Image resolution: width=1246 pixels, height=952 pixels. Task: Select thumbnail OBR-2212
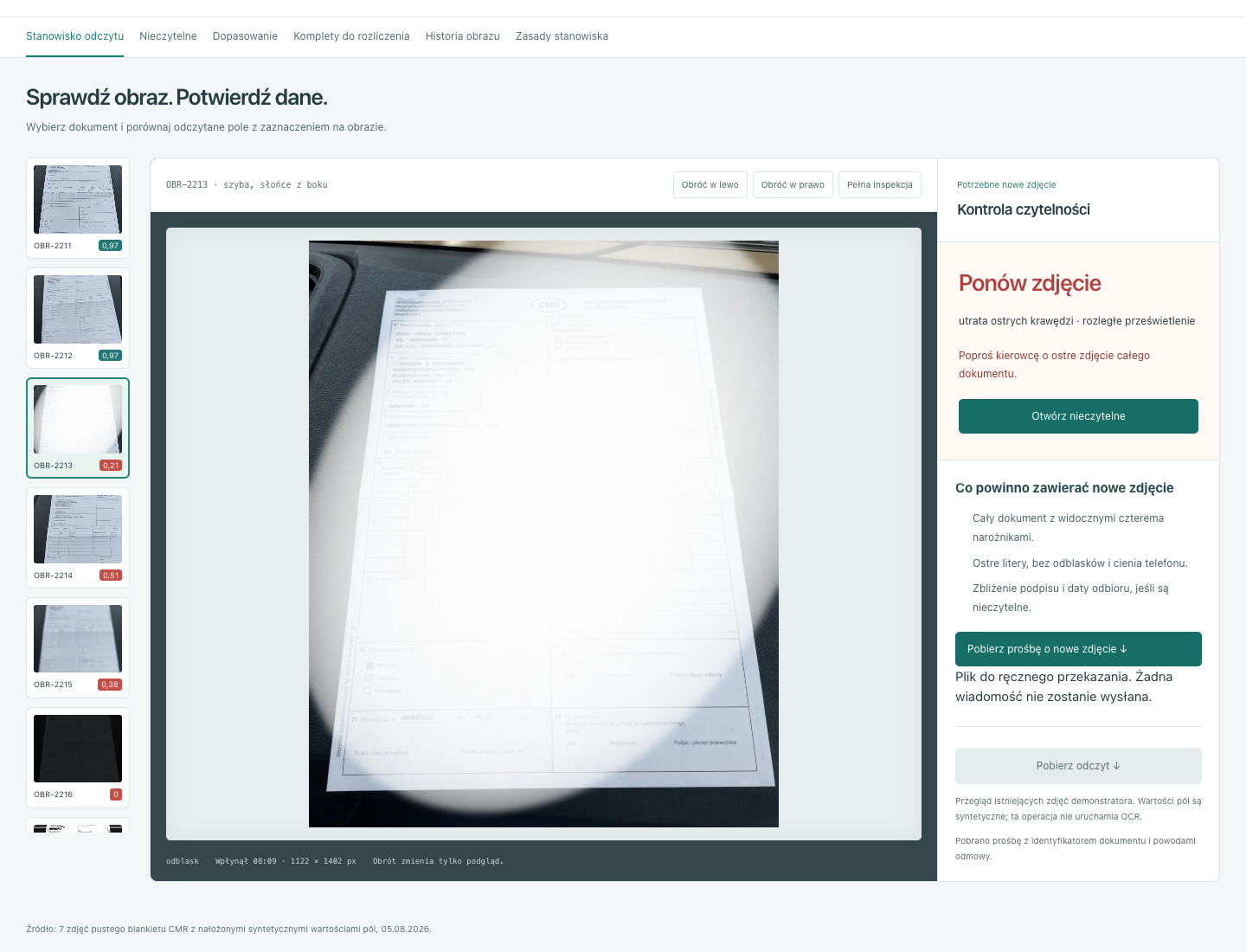click(x=78, y=318)
